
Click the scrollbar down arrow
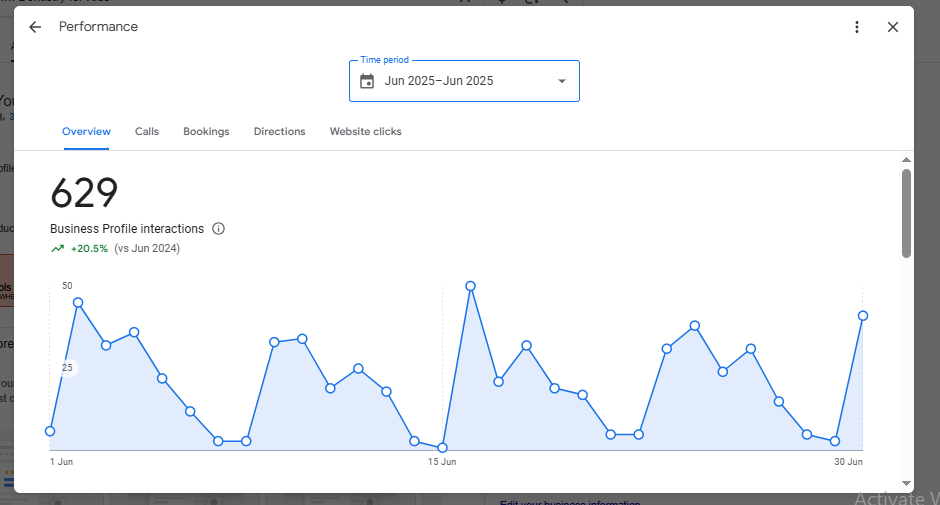[906, 482]
